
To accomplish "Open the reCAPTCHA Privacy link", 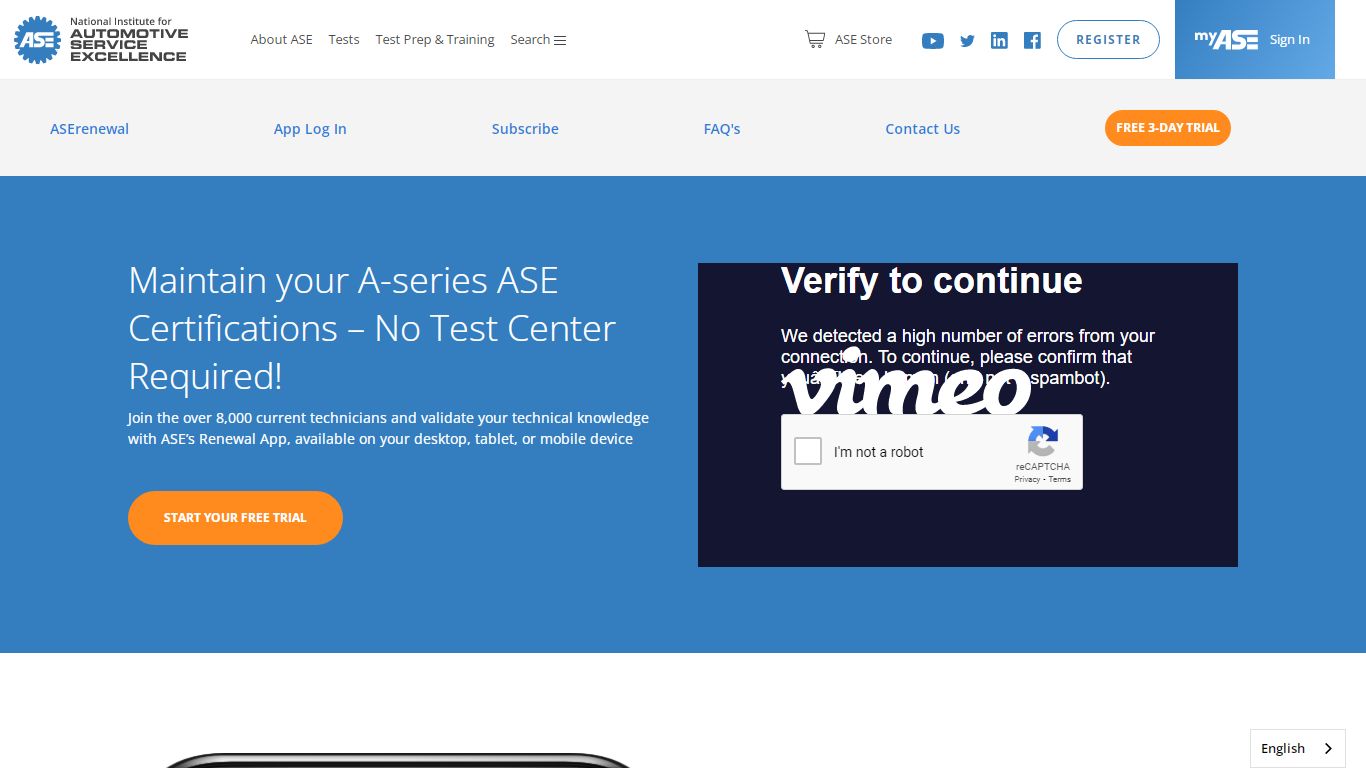I will click(1027, 479).
